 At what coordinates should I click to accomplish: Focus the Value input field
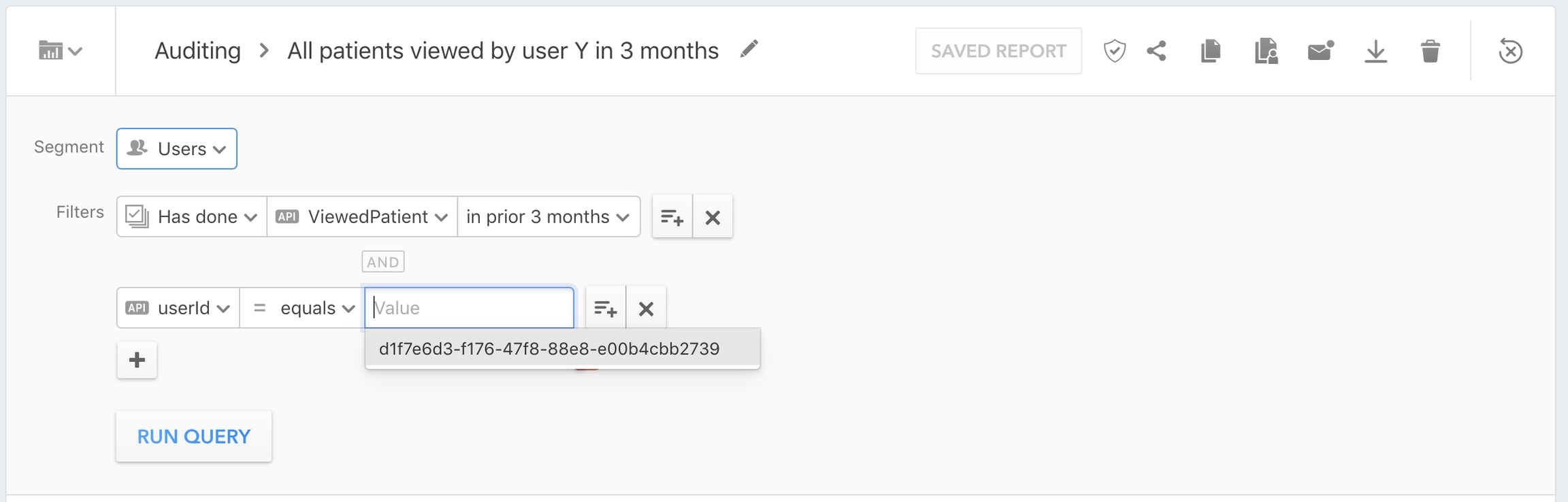pyautogui.click(x=470, y=308)
